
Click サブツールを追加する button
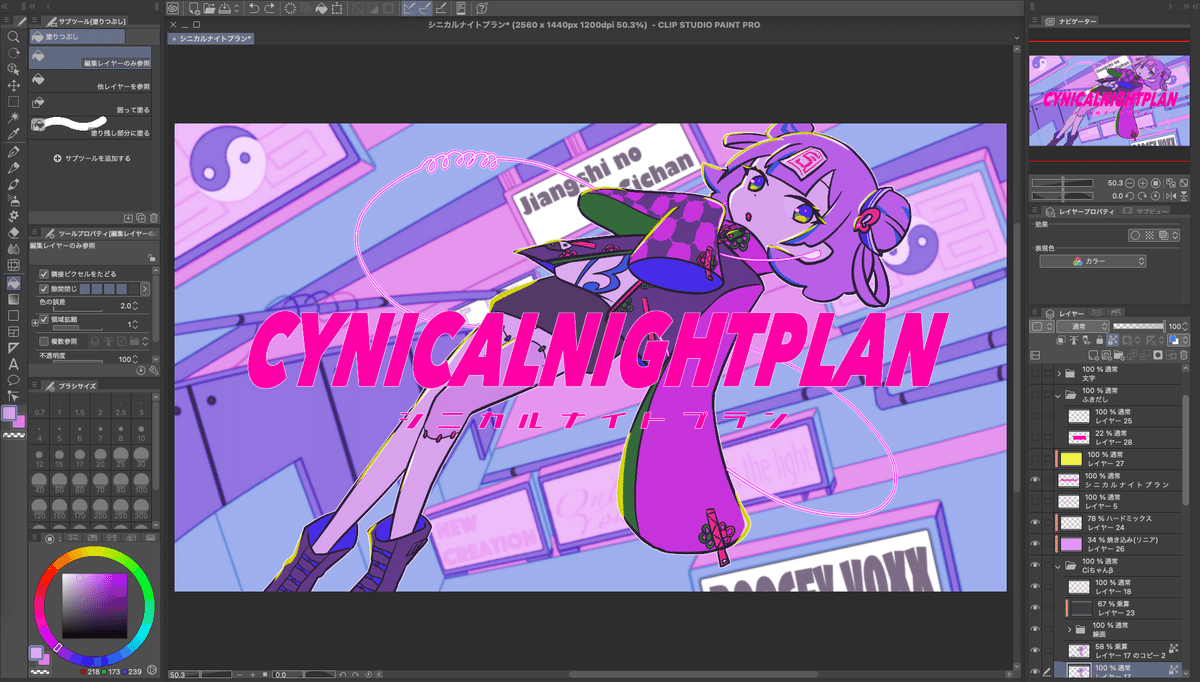[91, 158]
